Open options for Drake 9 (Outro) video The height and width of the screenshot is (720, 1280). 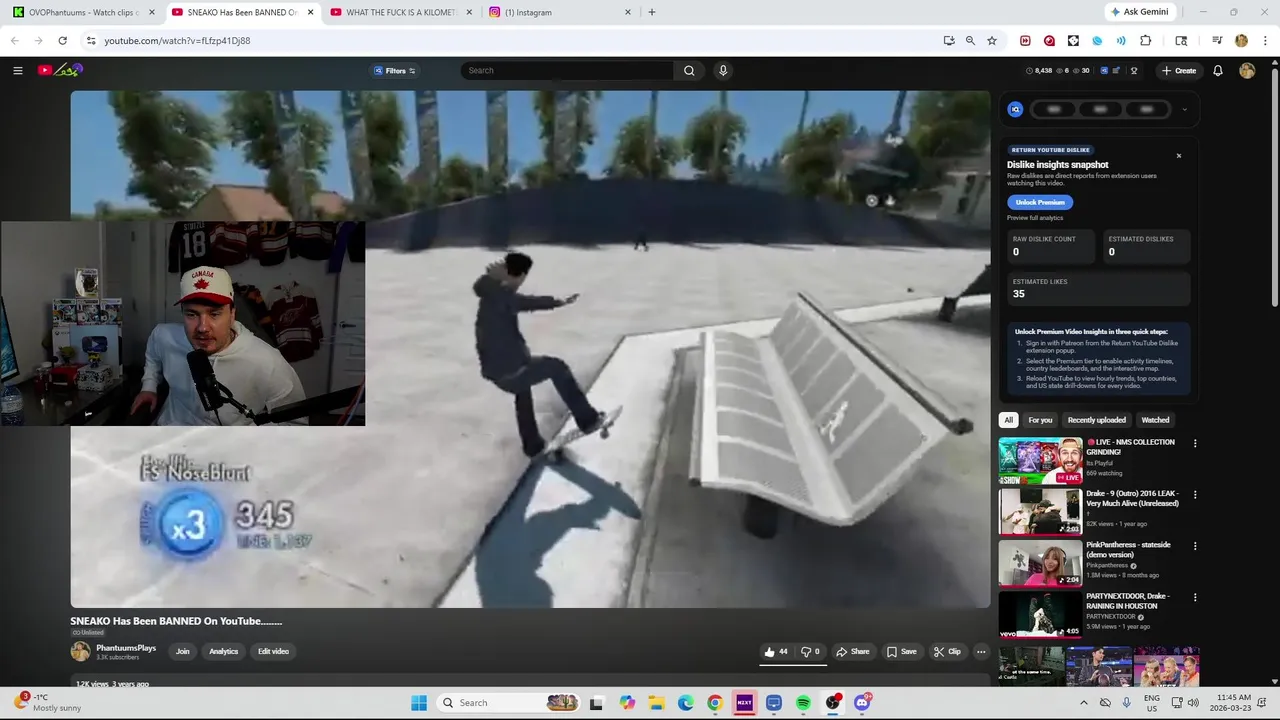pyautogui.click(x=1194, y=494)
